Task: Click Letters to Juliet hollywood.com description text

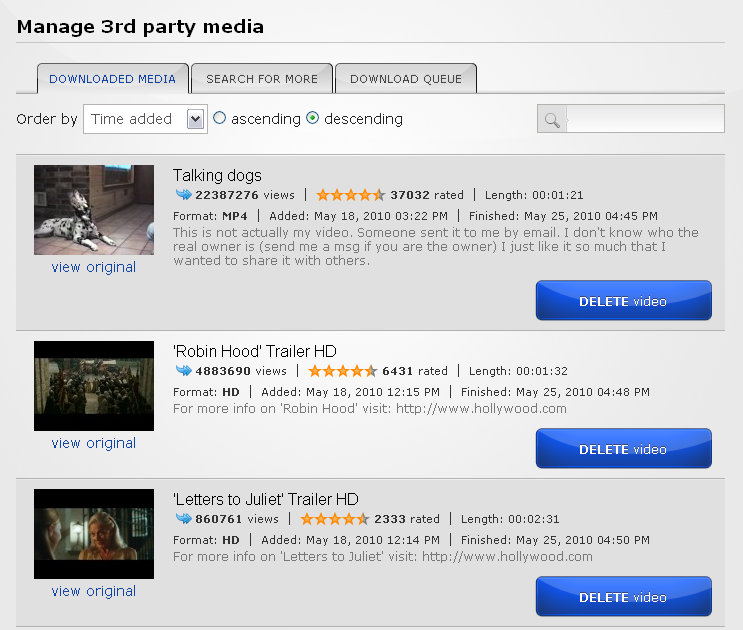Action: coord(383,557)
